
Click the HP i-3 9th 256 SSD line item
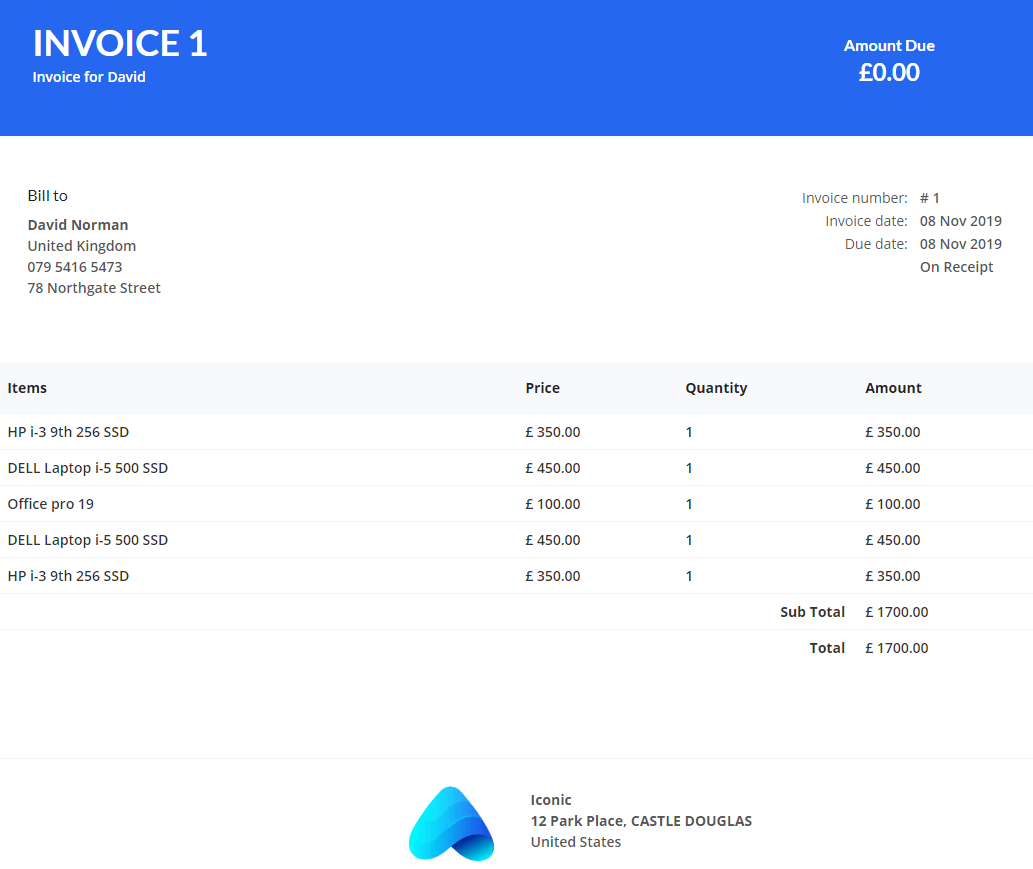(68, 432)
